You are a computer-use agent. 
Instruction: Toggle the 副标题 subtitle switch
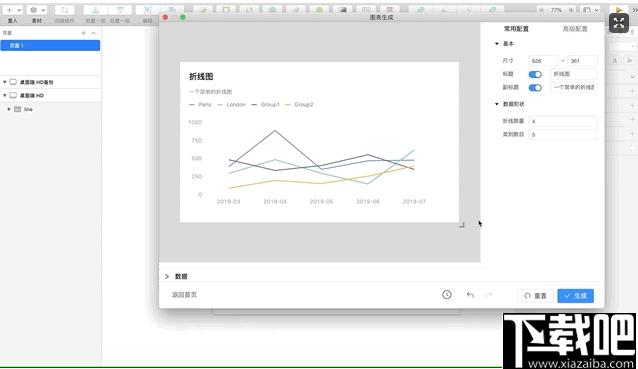(x=535, y=87)
